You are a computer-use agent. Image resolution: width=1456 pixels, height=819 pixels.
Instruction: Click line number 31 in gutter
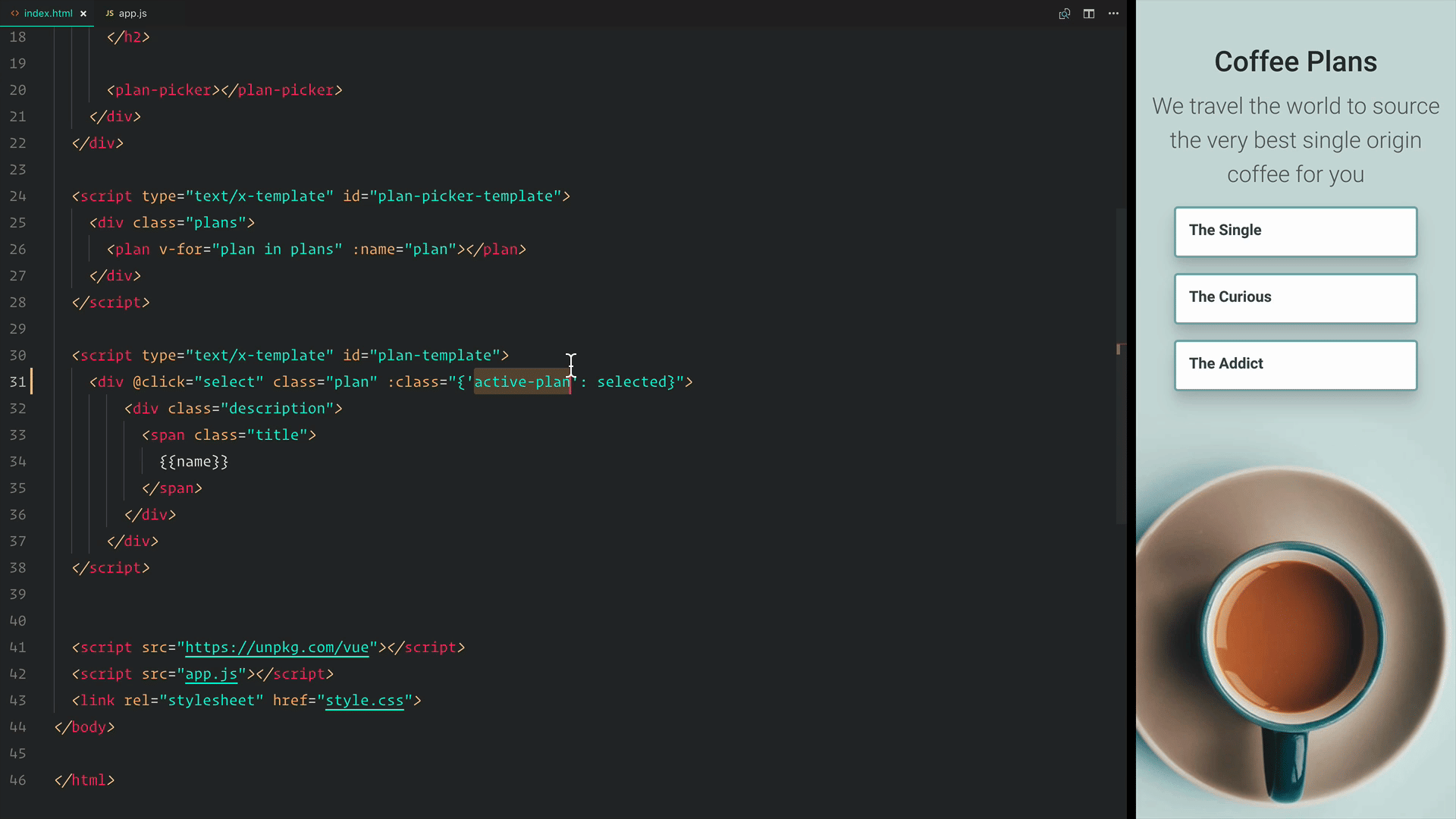17,382
